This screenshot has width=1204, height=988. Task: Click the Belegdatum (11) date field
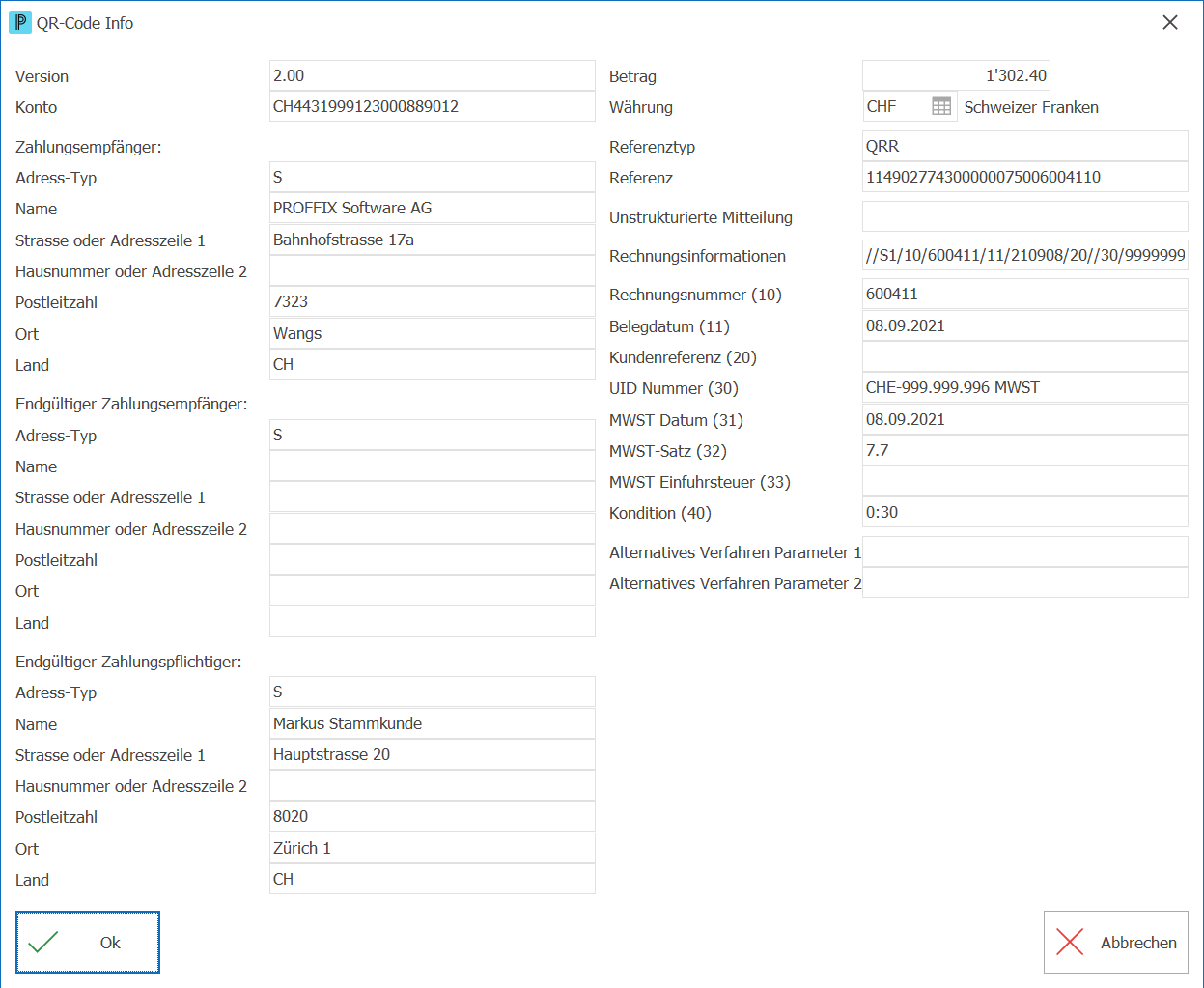1025,325
